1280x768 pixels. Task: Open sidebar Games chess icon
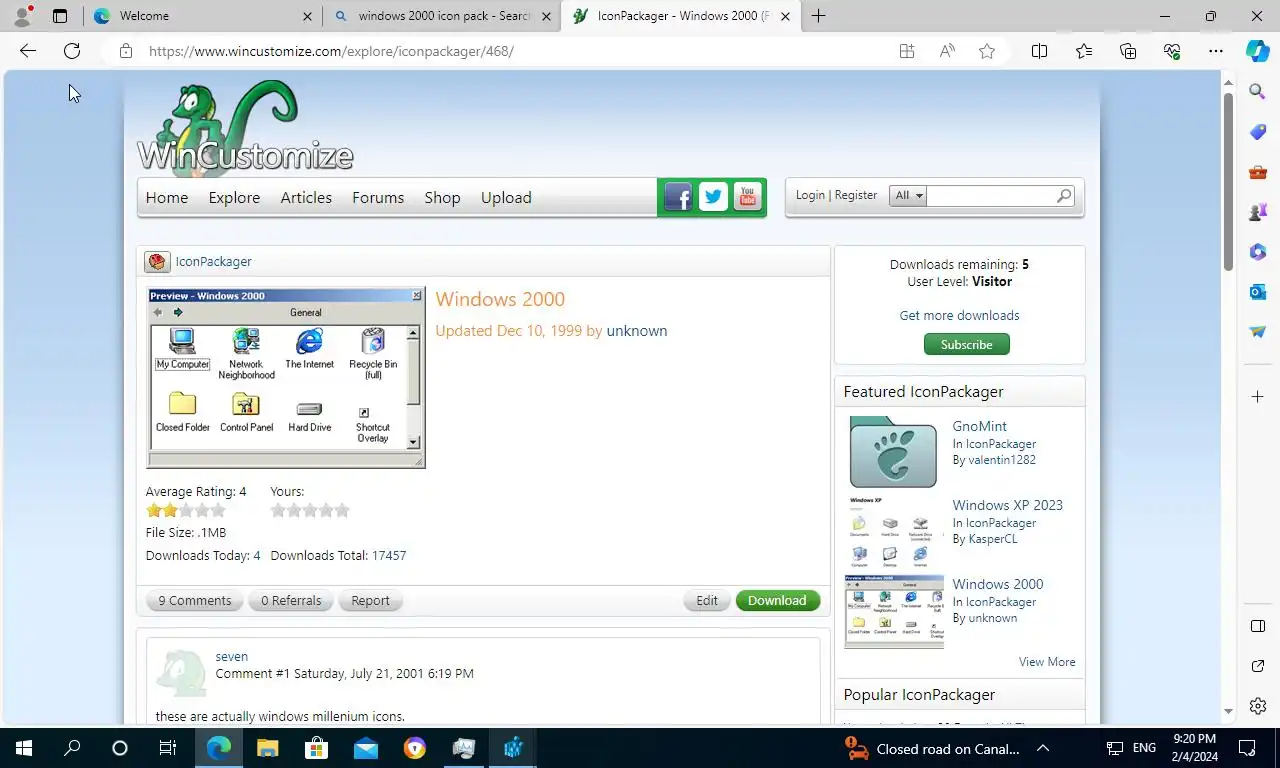pos(1258,212)
